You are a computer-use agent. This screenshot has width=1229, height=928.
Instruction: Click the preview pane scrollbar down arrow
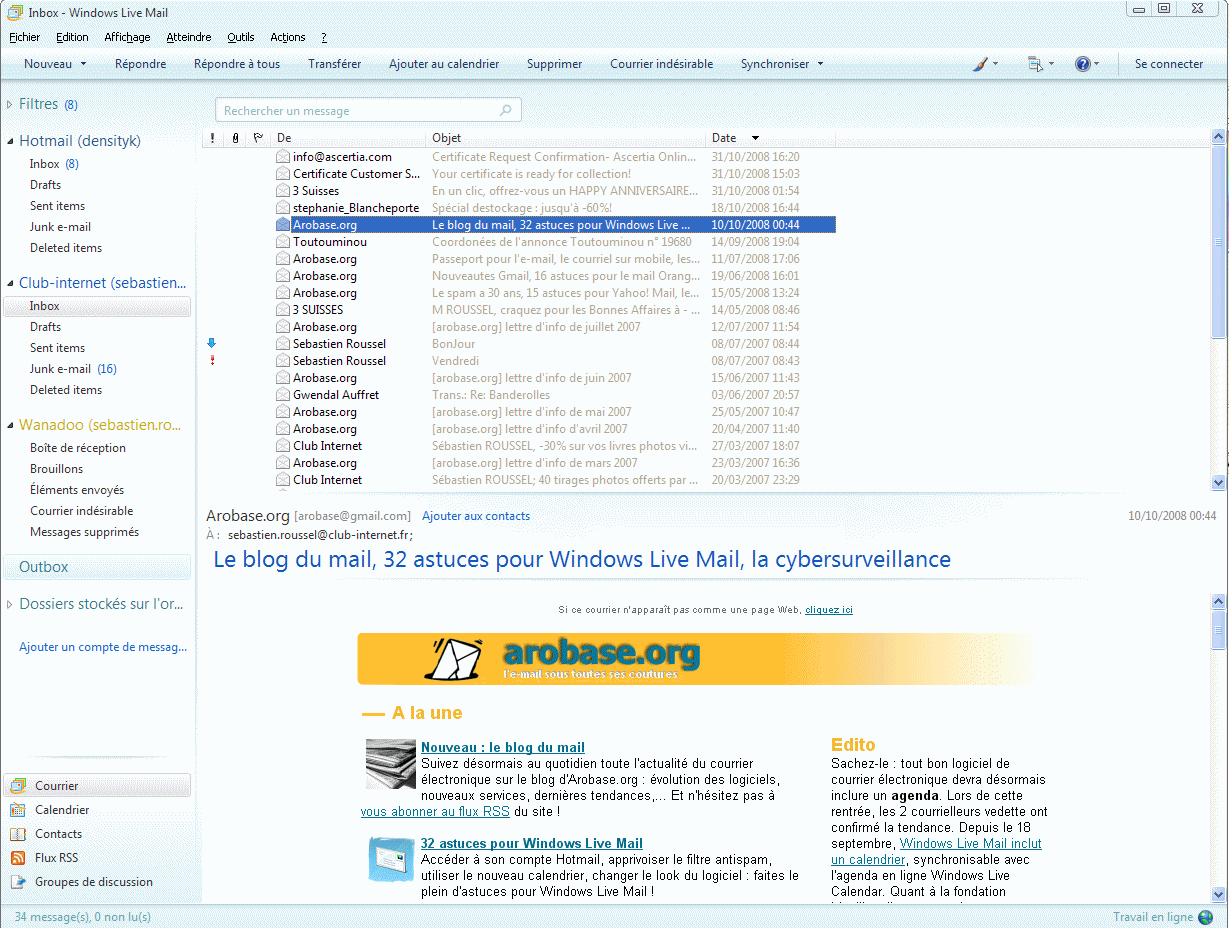[x=1218, y=894]
